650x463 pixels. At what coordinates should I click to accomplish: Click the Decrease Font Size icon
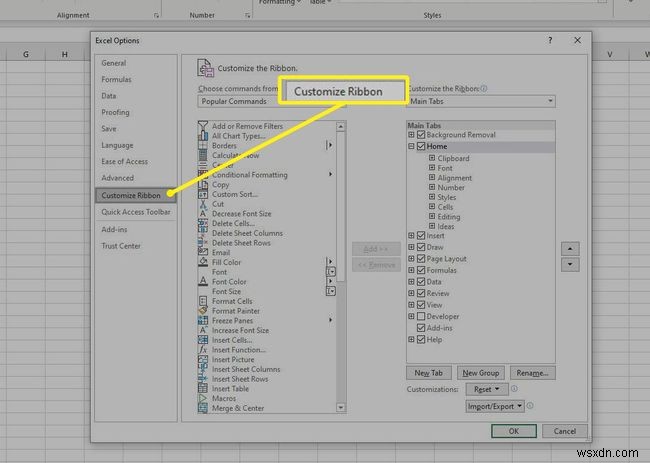[x=203, y=213]
